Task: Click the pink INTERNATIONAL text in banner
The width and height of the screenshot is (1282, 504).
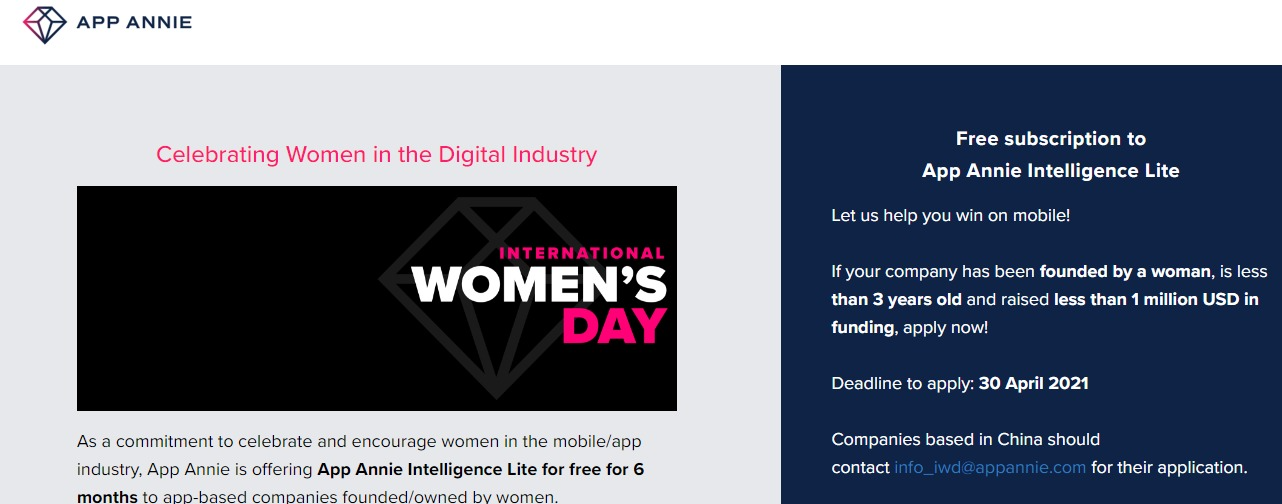Action: (x=581, y=253)
